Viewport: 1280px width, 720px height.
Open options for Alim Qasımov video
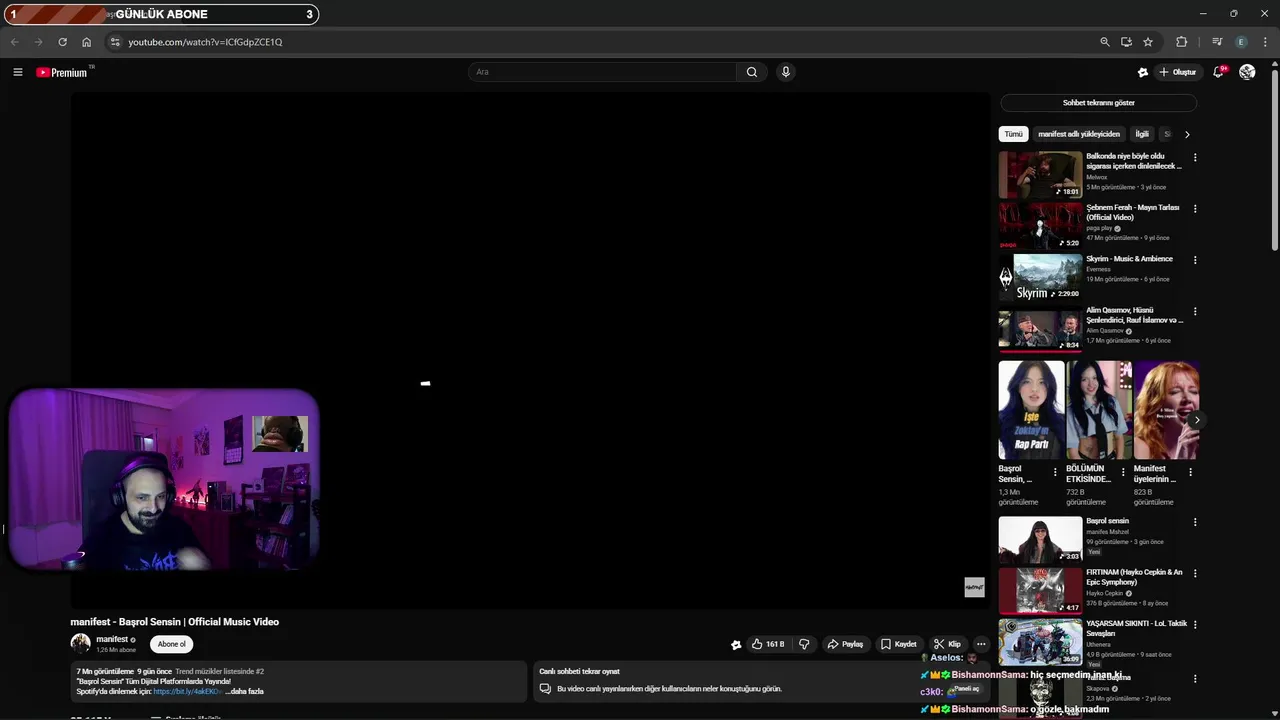point(1194,311)
